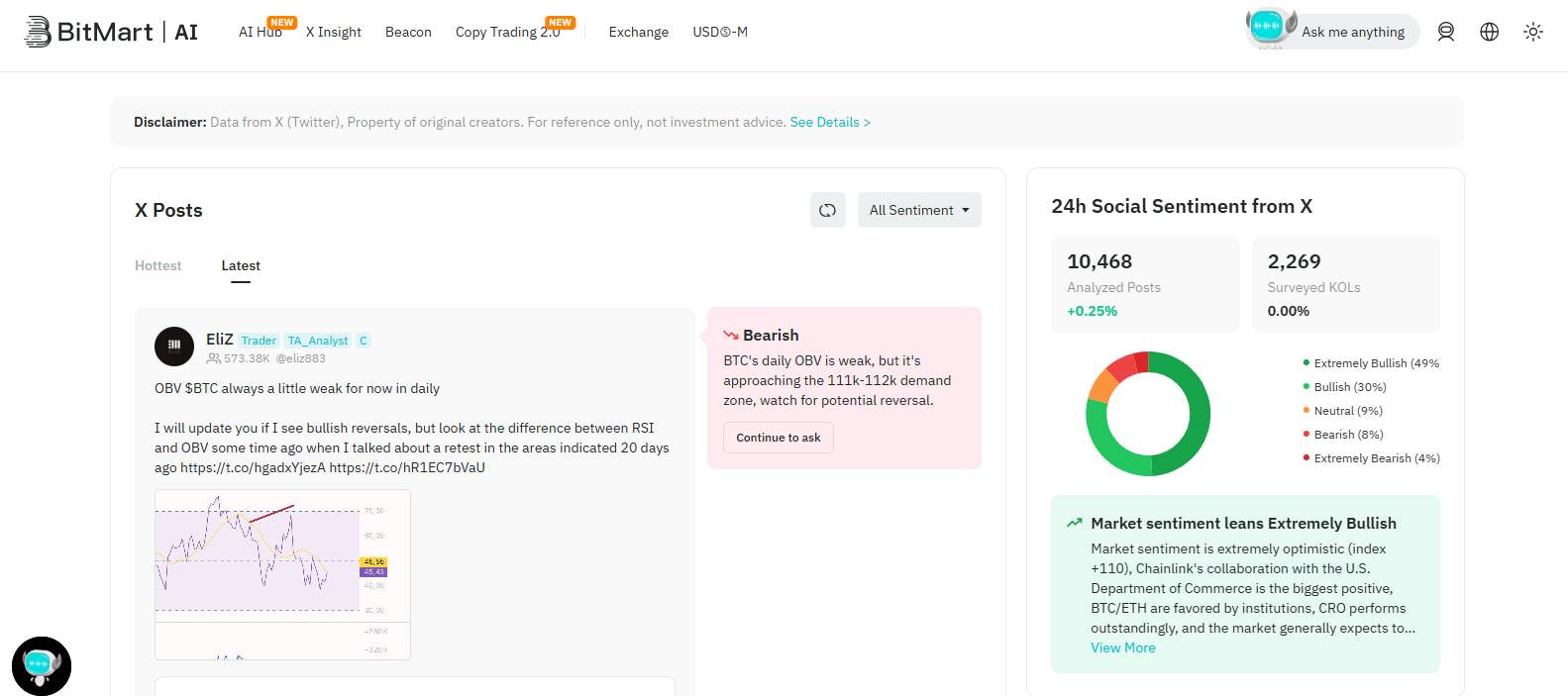Click the Bearish trend down icon
Screen dimensions: 1568x696
coord(731,336)
